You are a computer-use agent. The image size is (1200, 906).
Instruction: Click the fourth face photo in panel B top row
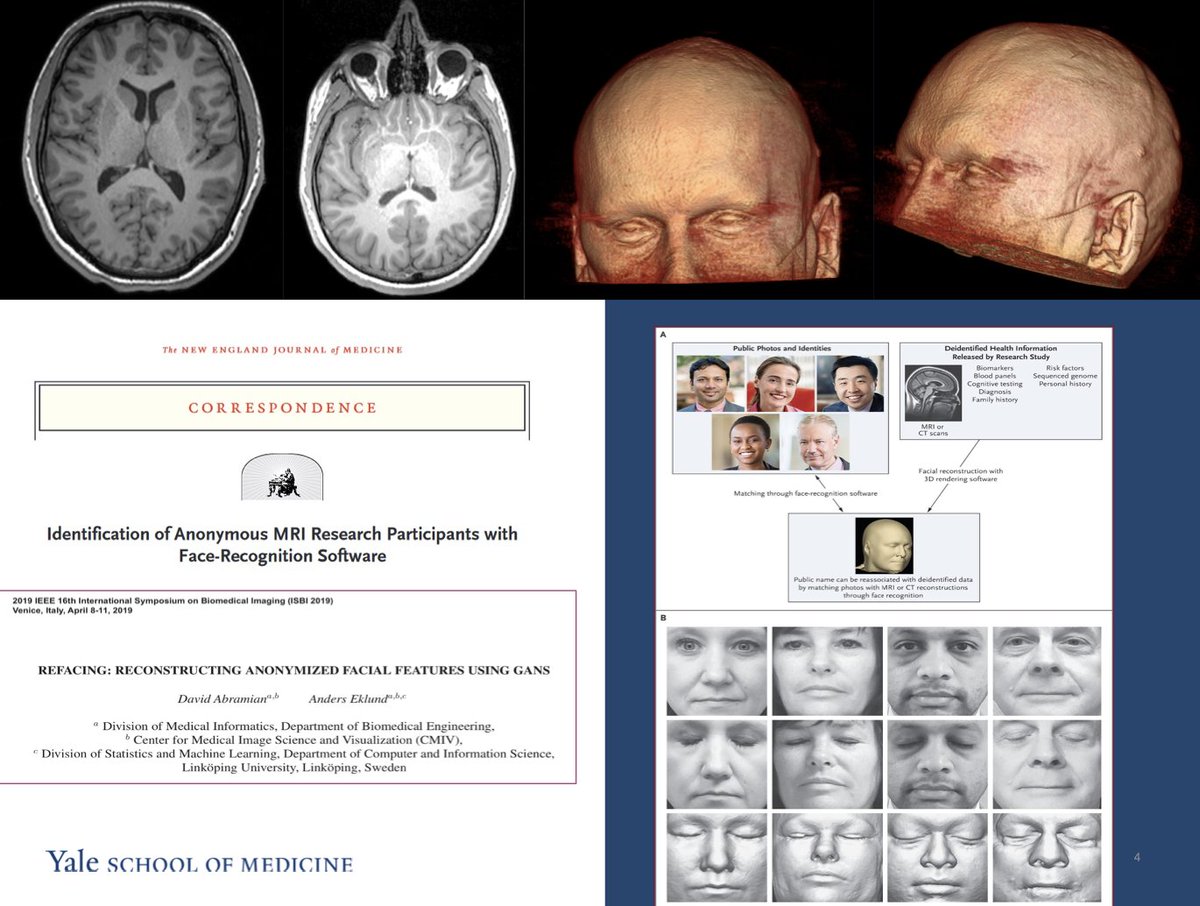1047,671
